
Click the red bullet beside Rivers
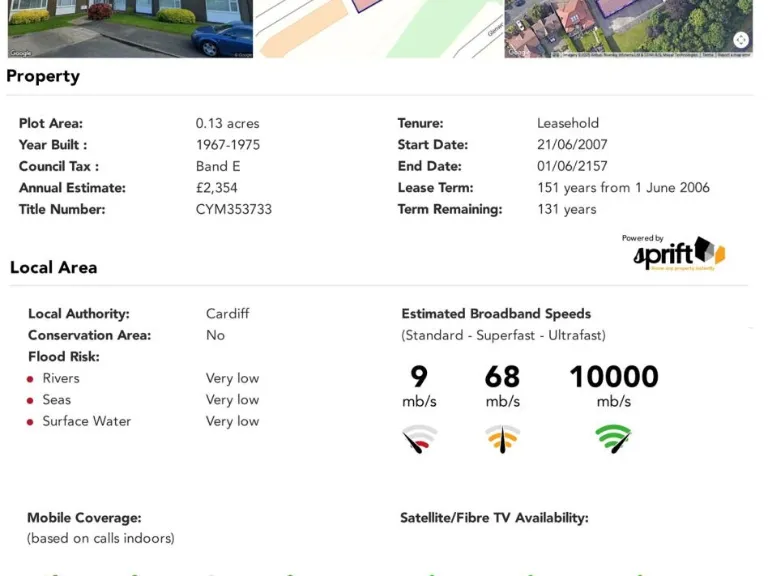31,379
